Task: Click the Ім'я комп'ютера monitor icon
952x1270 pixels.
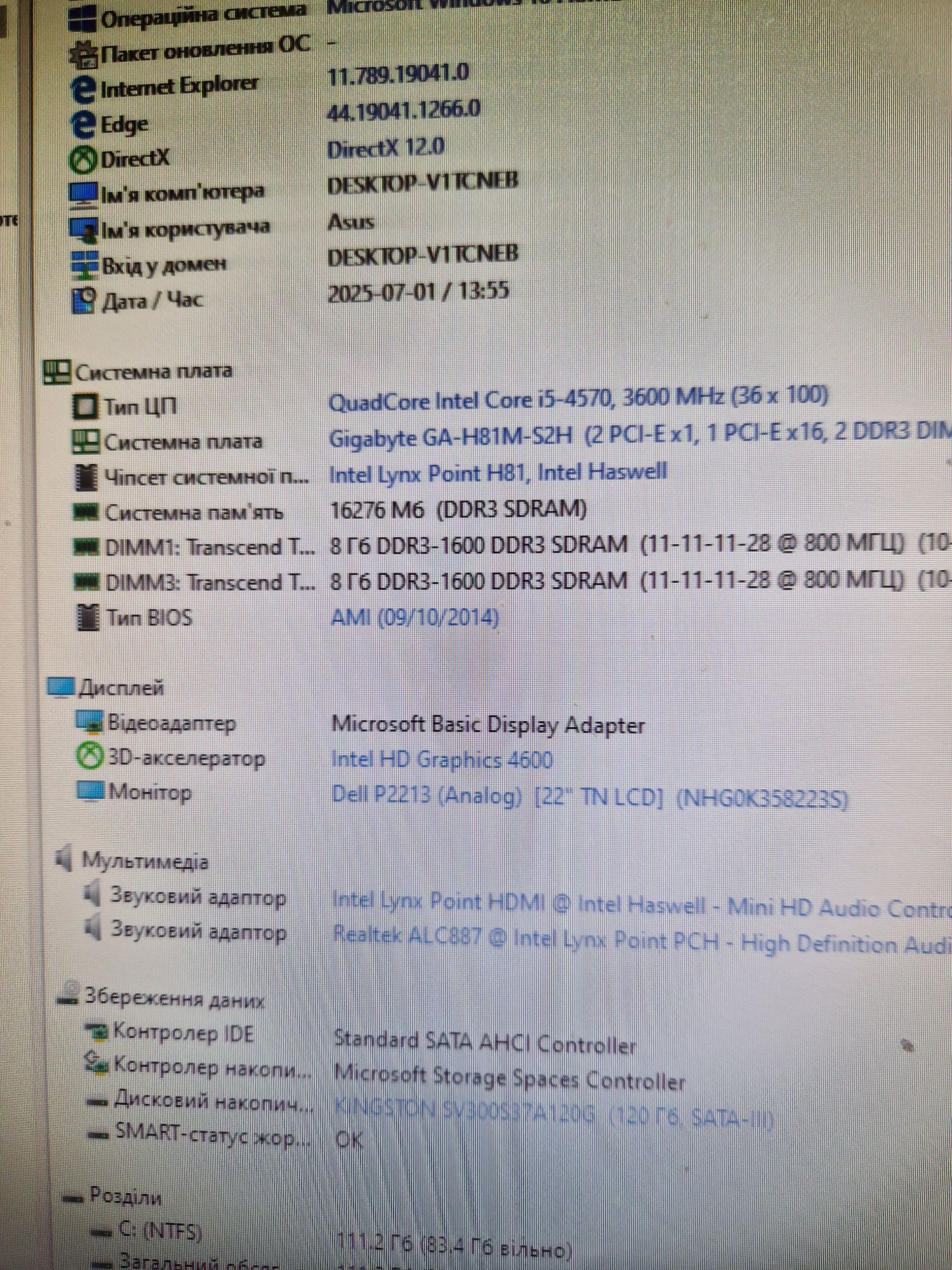Action: [x=83, y=194]
